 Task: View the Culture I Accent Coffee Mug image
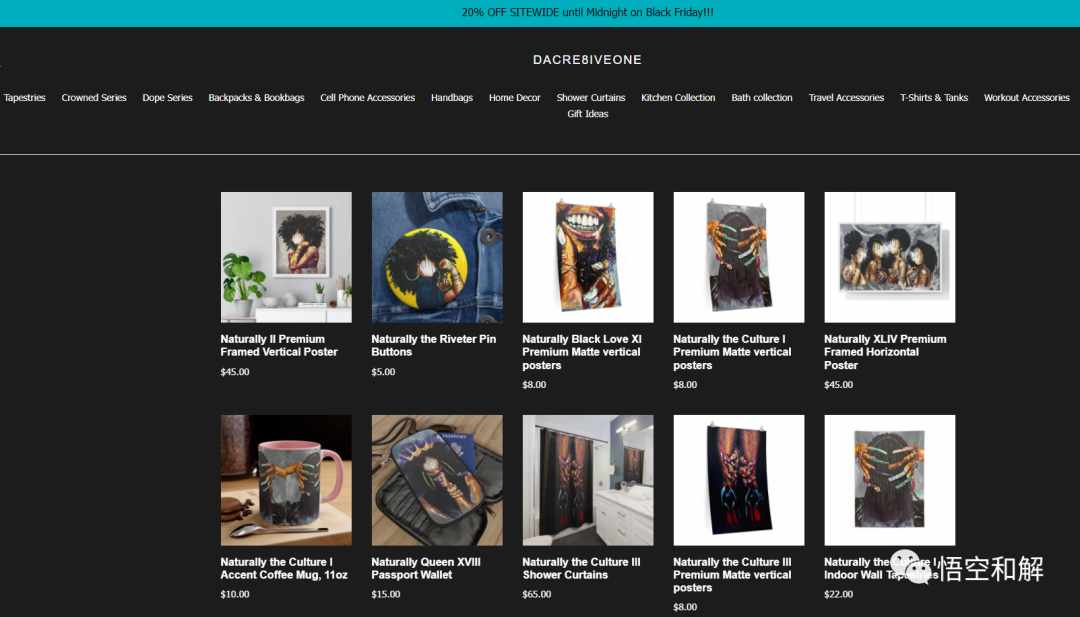286,480
